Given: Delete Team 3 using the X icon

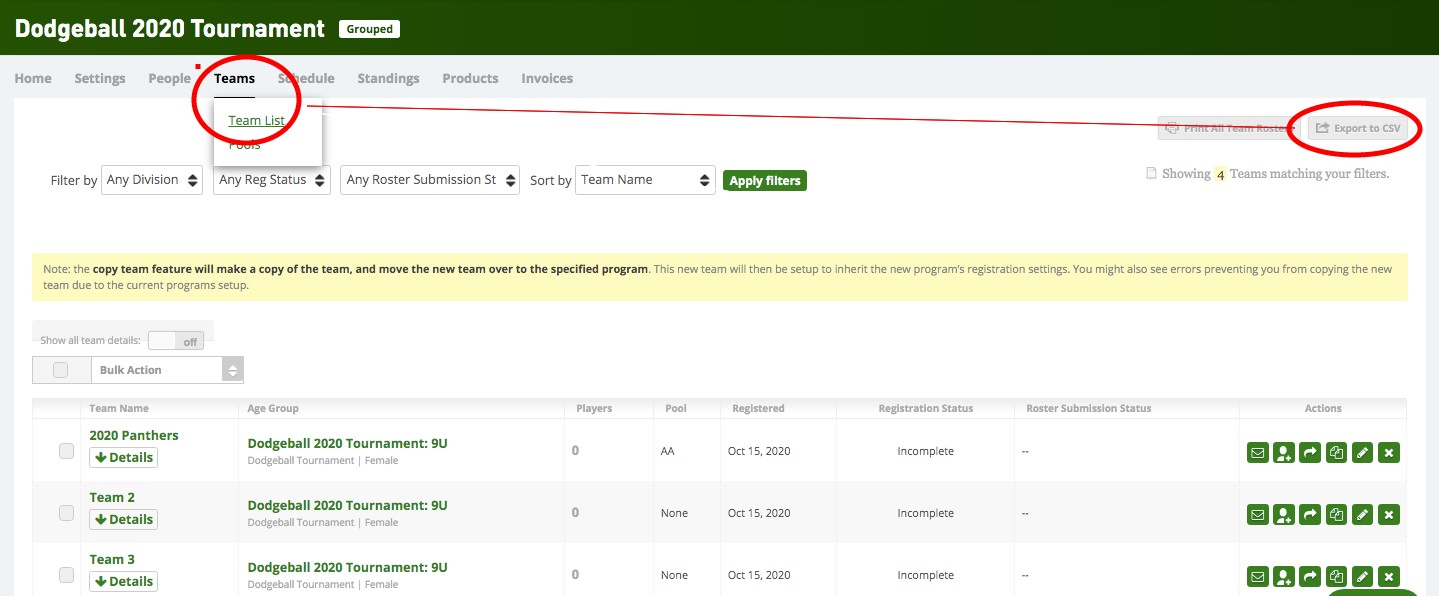Looking at the screenshot, I should pos(1387,576).
